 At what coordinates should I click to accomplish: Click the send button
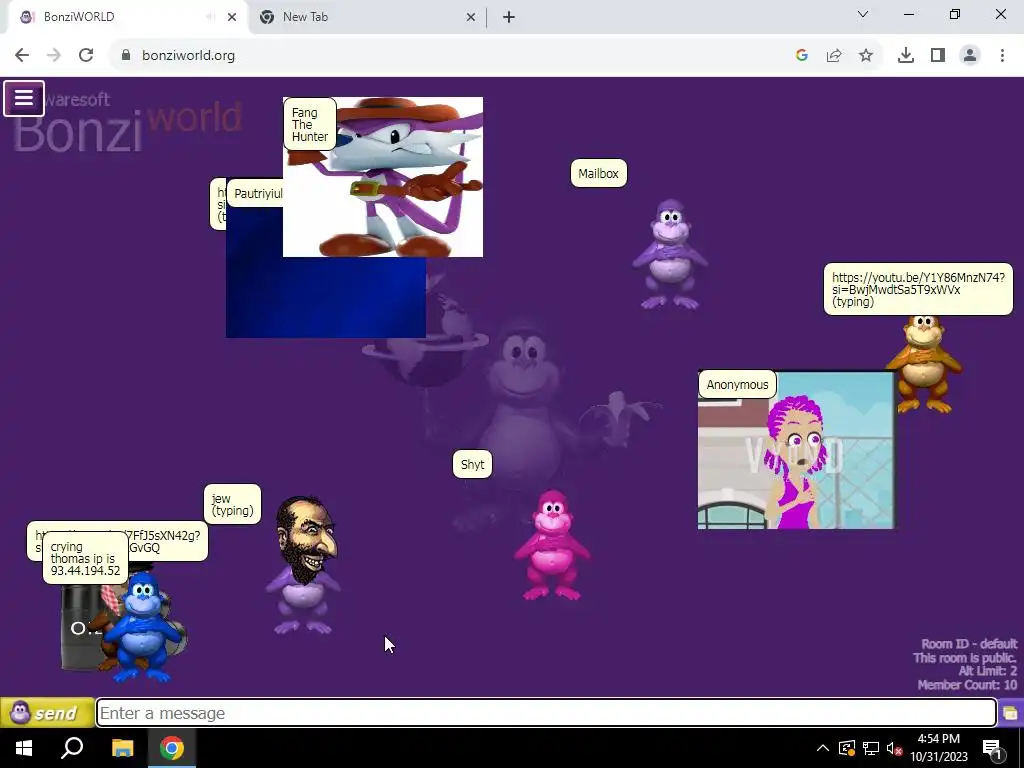coord(47,712)
